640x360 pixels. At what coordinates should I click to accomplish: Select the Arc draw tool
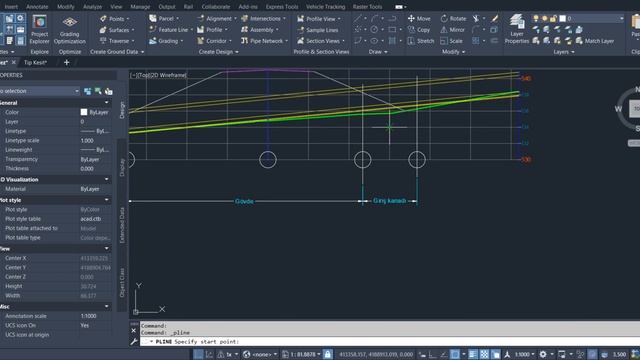pos(374,18)
